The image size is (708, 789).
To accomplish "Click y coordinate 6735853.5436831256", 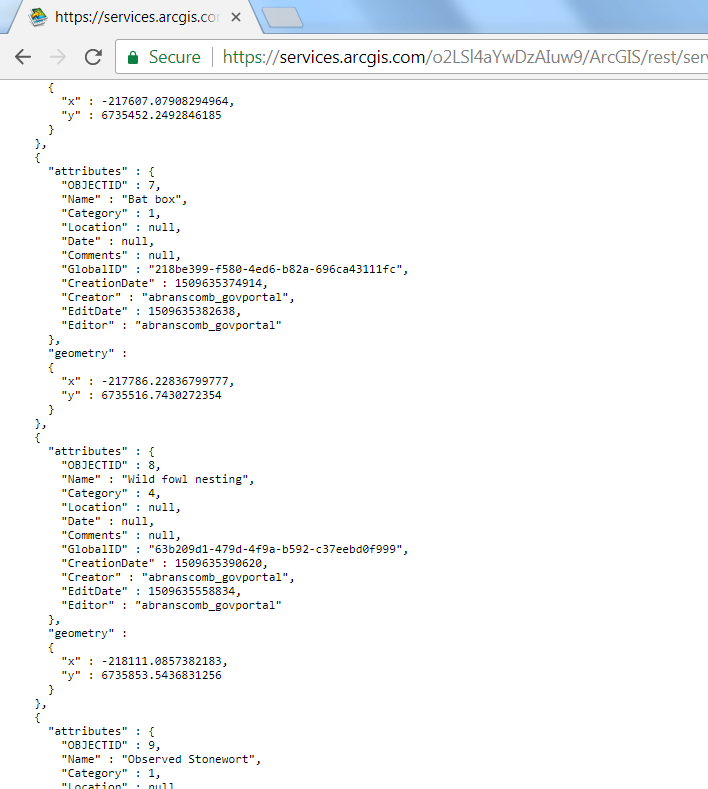I will coord(161,675).
